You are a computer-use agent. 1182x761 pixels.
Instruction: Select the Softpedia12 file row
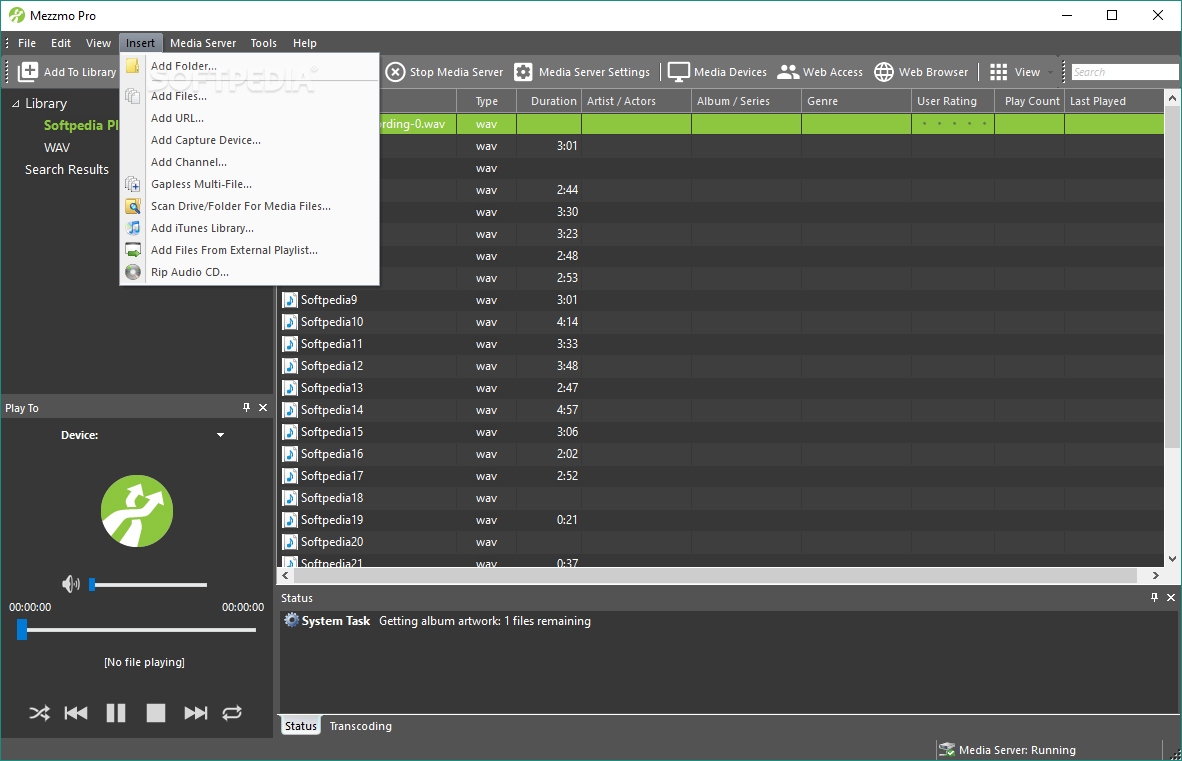tap(722, 366)
